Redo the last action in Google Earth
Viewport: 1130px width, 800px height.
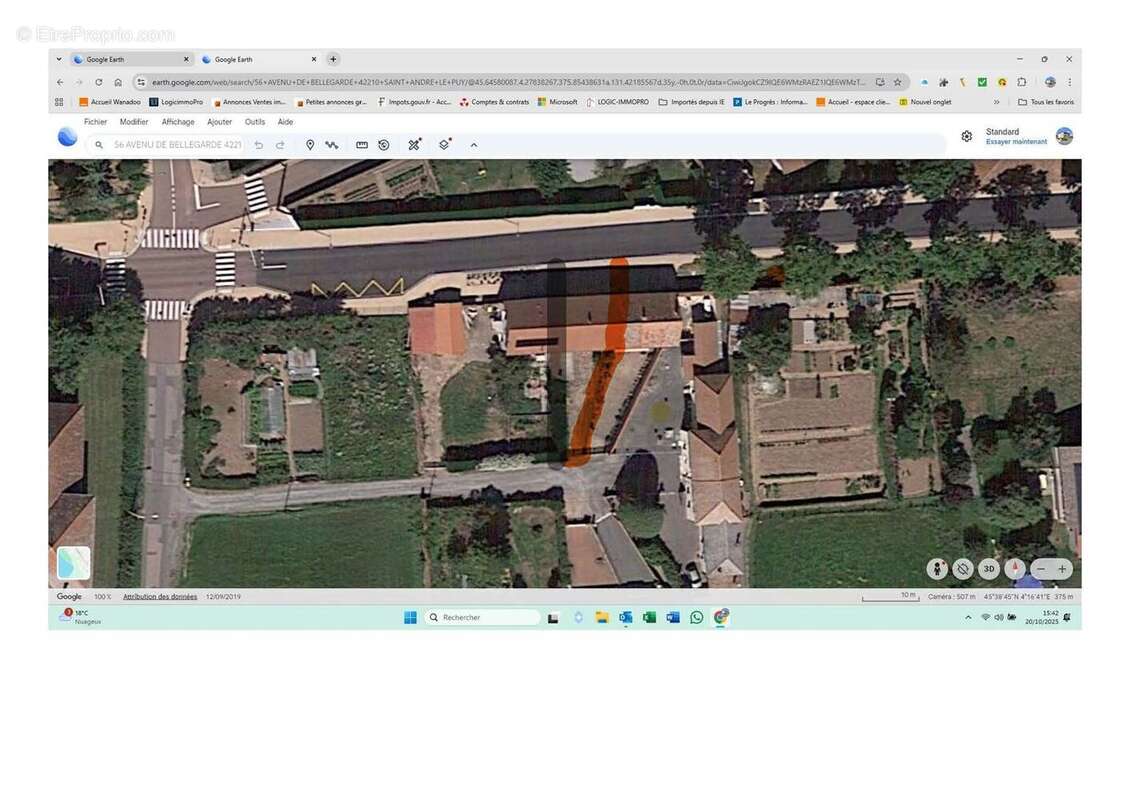(x=280, y=145)
